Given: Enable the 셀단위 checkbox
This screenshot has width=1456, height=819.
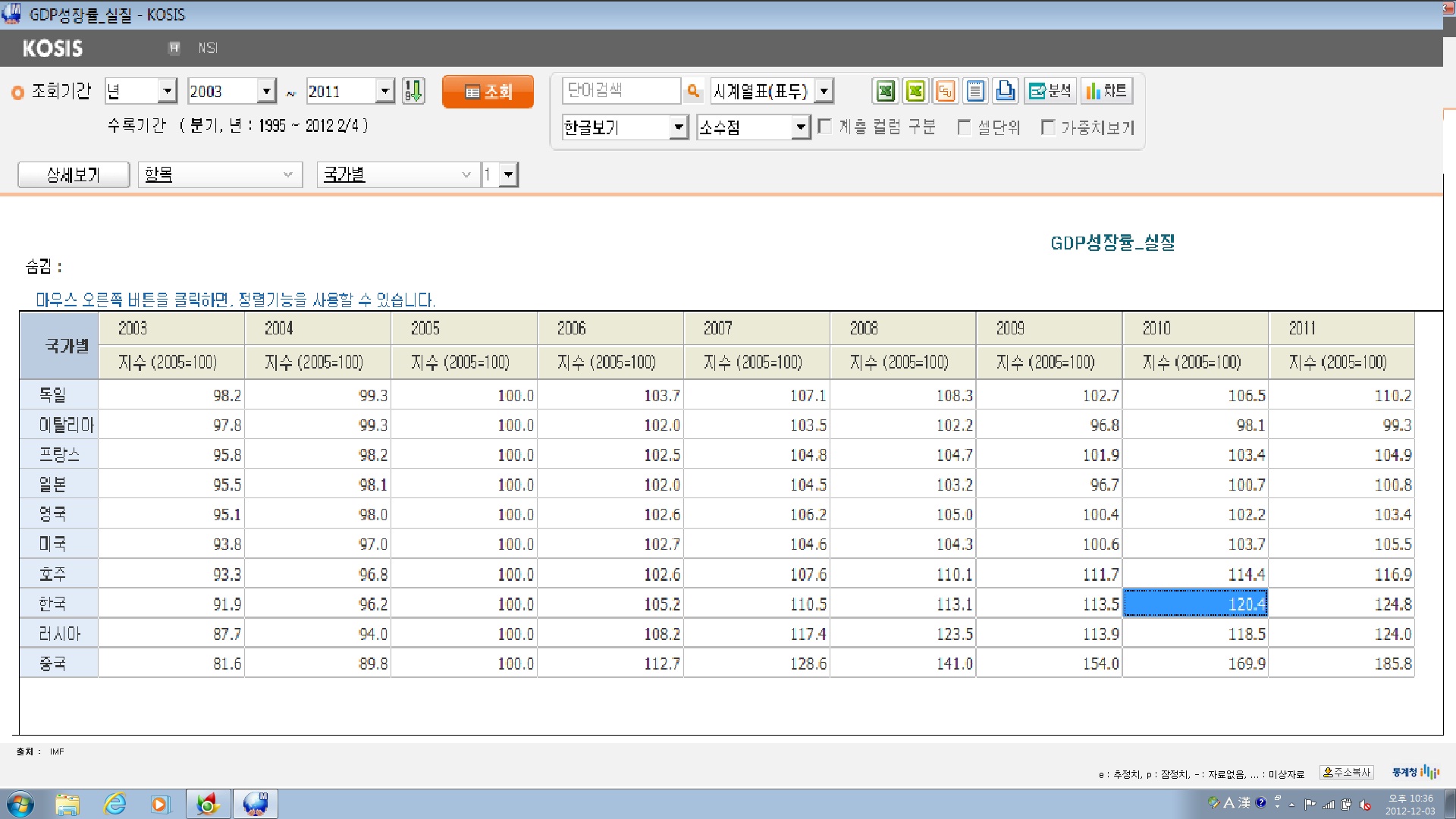Looking at the screenshot, I should coord(965,127).
